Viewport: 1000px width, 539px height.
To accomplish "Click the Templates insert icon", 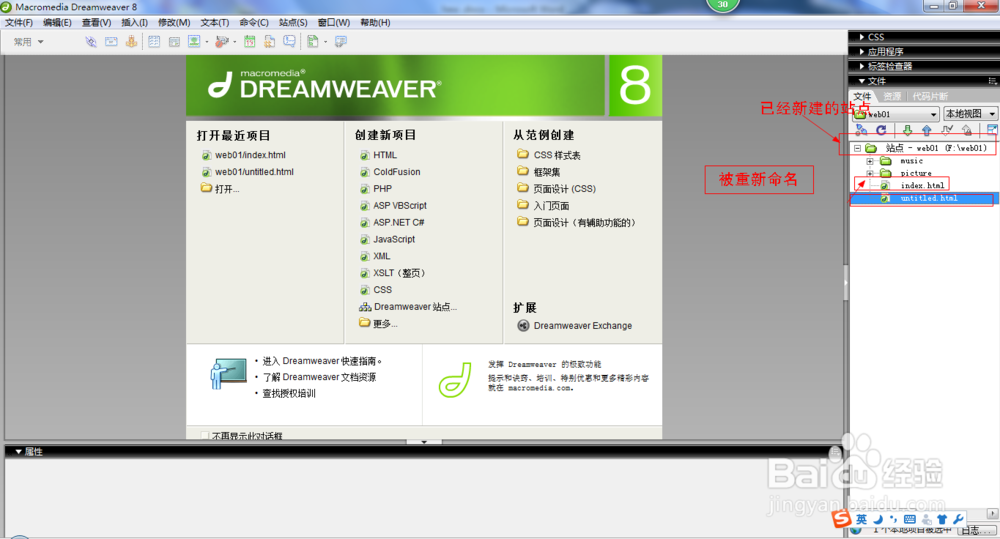I will [312, 41].
